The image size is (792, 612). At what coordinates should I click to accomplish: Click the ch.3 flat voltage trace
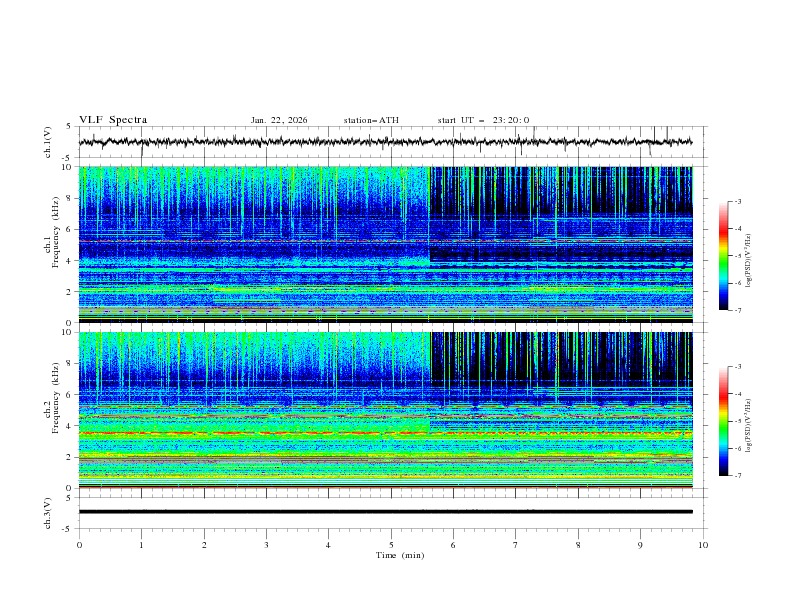[x=385, y=512]
